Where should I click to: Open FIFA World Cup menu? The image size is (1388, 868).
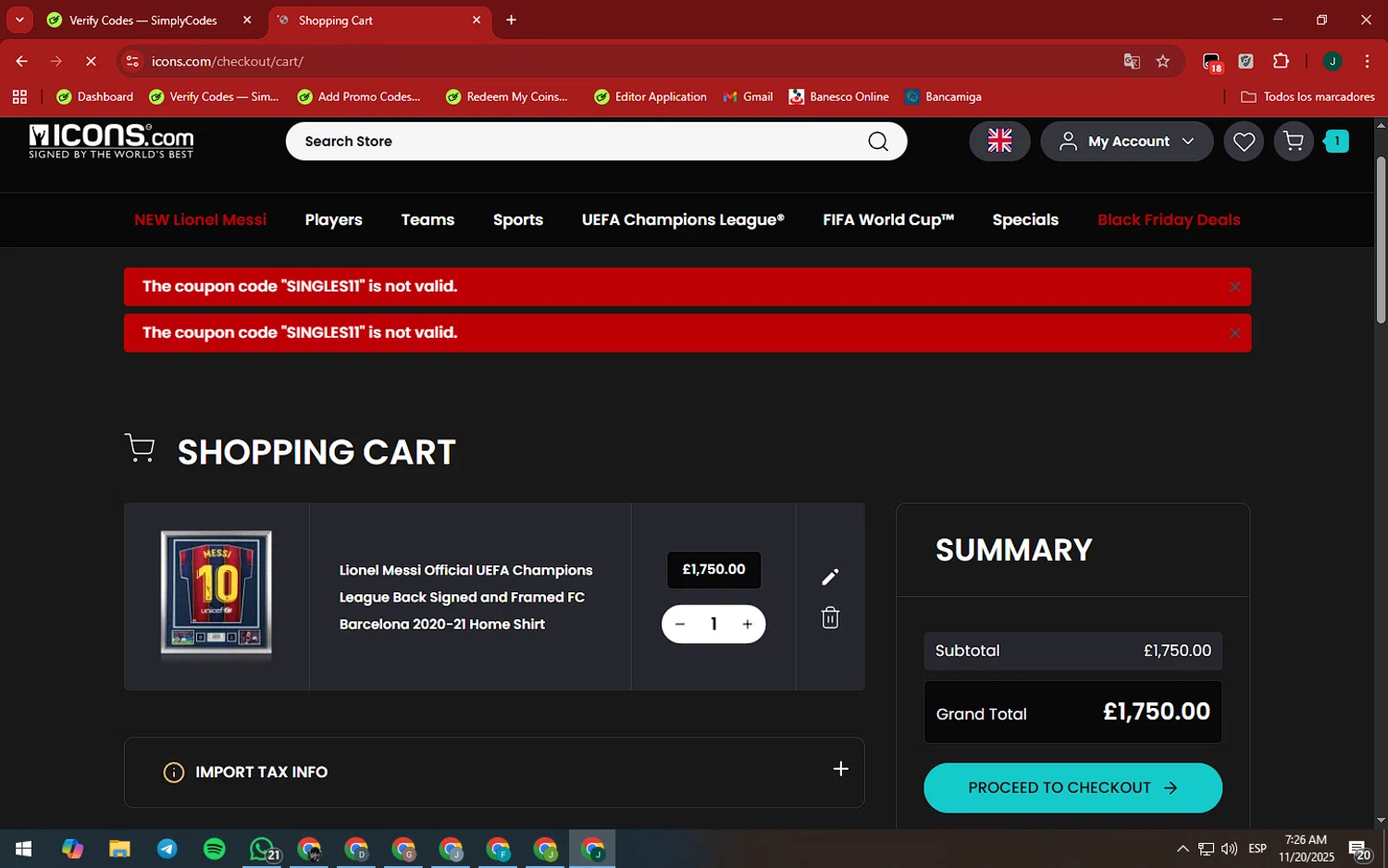pos(888,220)
